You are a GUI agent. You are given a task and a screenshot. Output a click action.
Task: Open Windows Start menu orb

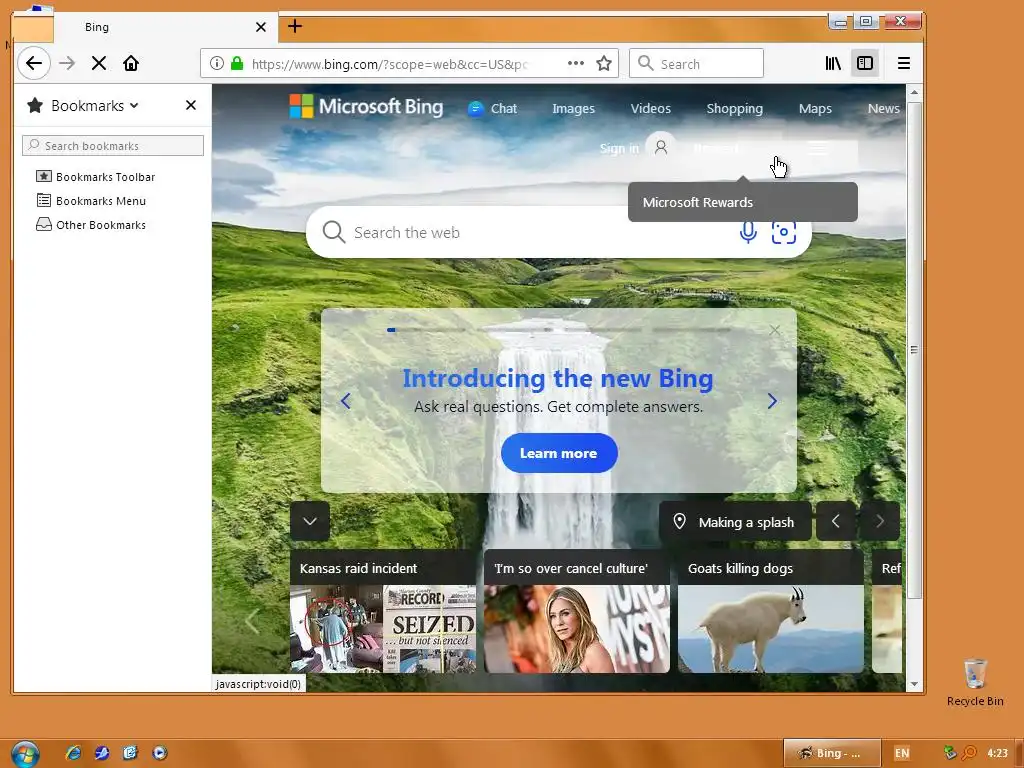coord(25,754)
